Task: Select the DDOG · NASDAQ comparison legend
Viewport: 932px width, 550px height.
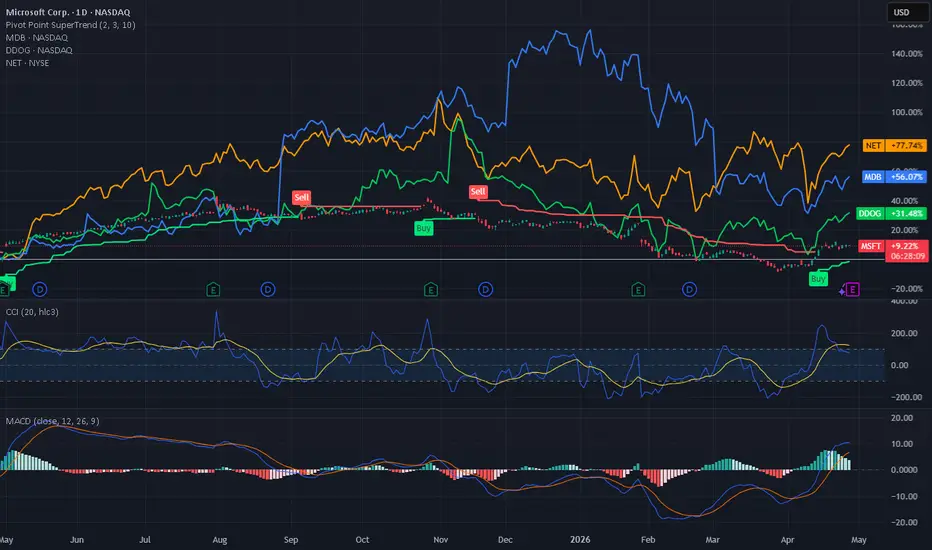Action: click(x=39, y=50)
